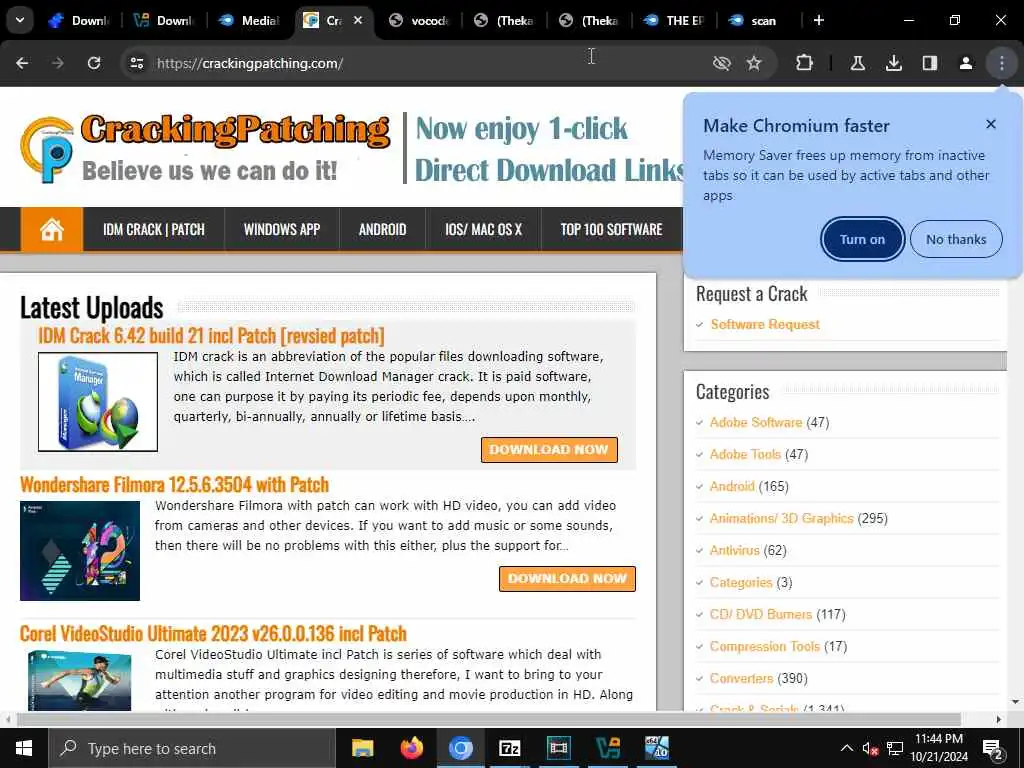Decline Memory Saver with No thanks
This screenshot has height=768, width=1024.
pos(956,239)
